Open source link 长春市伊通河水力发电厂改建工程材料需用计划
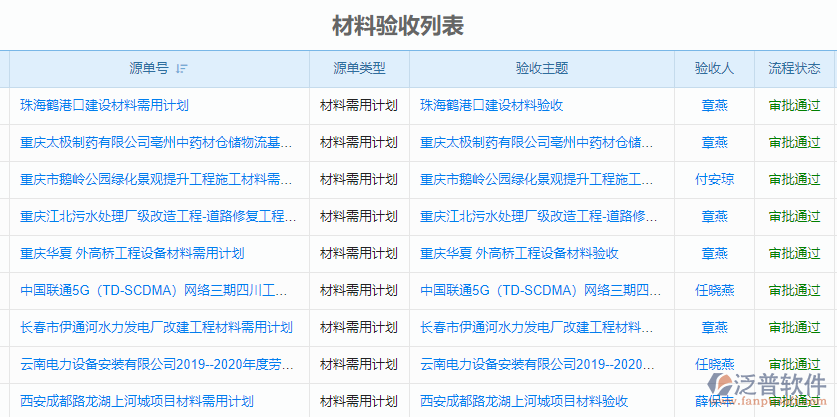 [x=156, y=327]
